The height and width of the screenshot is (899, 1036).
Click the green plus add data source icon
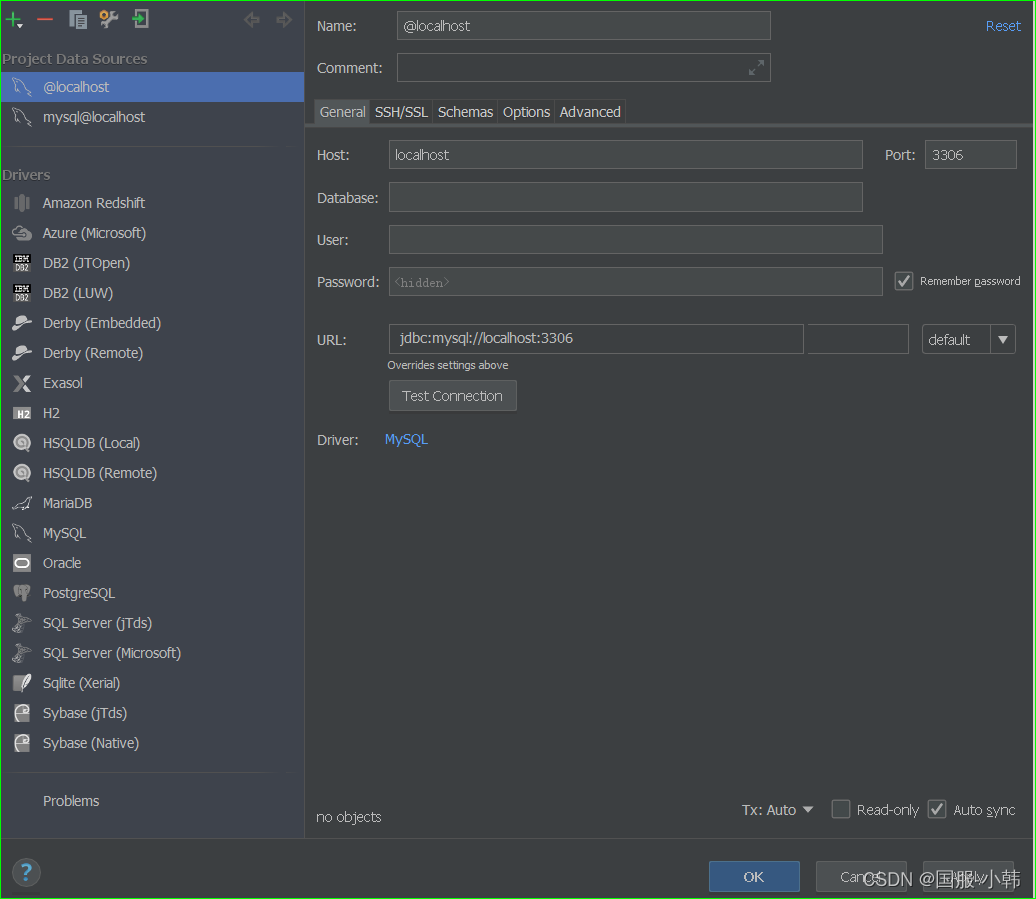point(14,20)
